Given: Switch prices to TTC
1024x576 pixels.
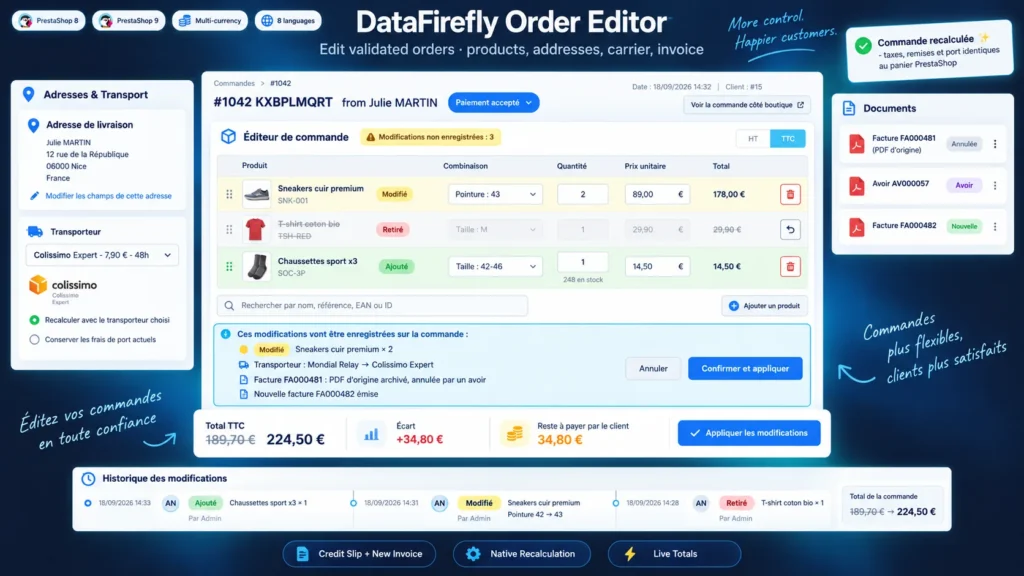Looking at the screenshot, I should click(788, 138).
